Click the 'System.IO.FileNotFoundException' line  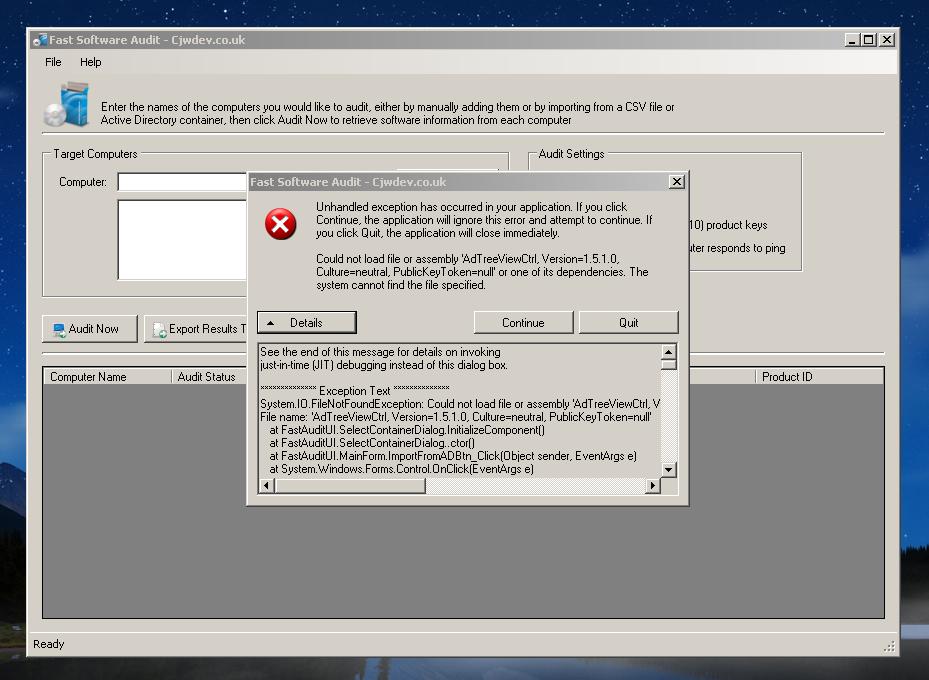(x=460, y=404)
